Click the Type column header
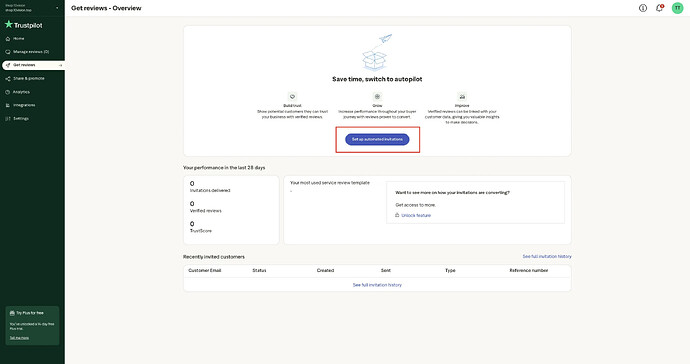Viewport: 690px width, 364px height. tap(450, 270)
